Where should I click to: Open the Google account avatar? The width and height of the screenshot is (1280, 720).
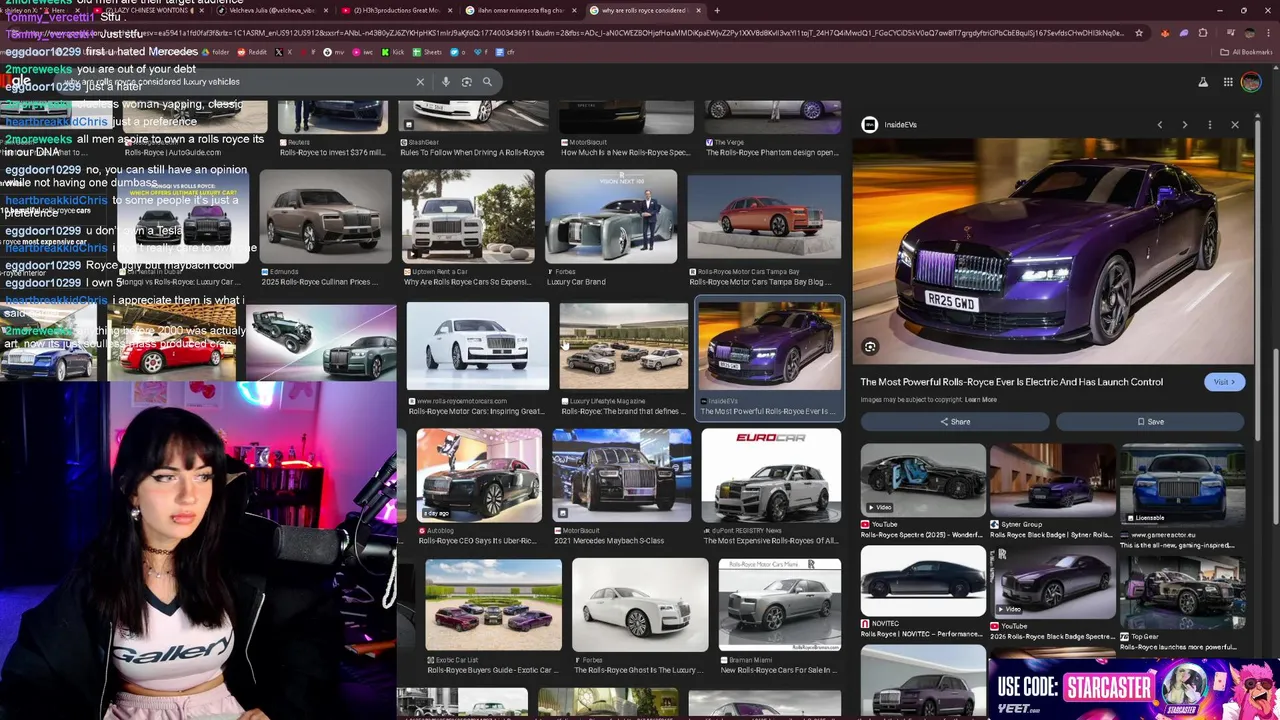[x=1251, y=82]
